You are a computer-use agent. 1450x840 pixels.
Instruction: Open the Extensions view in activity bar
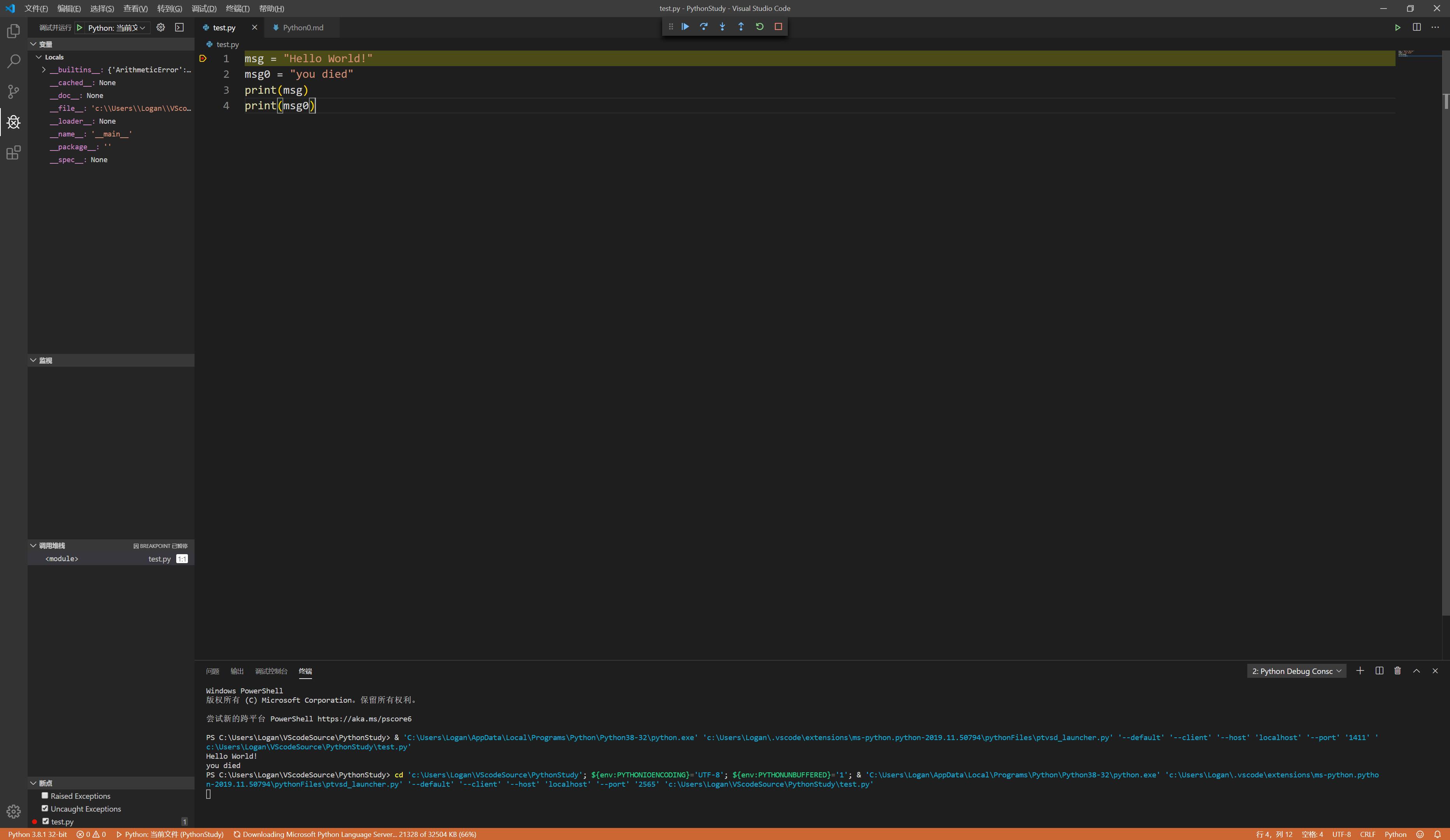tap(13, 152)
